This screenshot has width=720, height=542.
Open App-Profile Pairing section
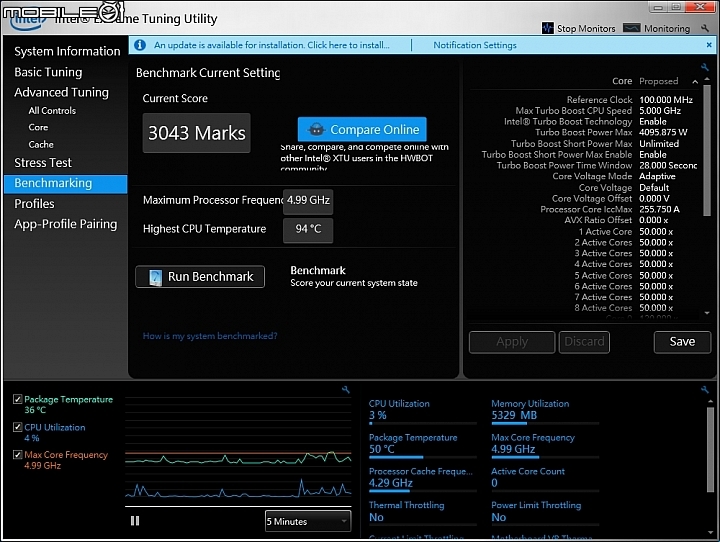(66, 224)
